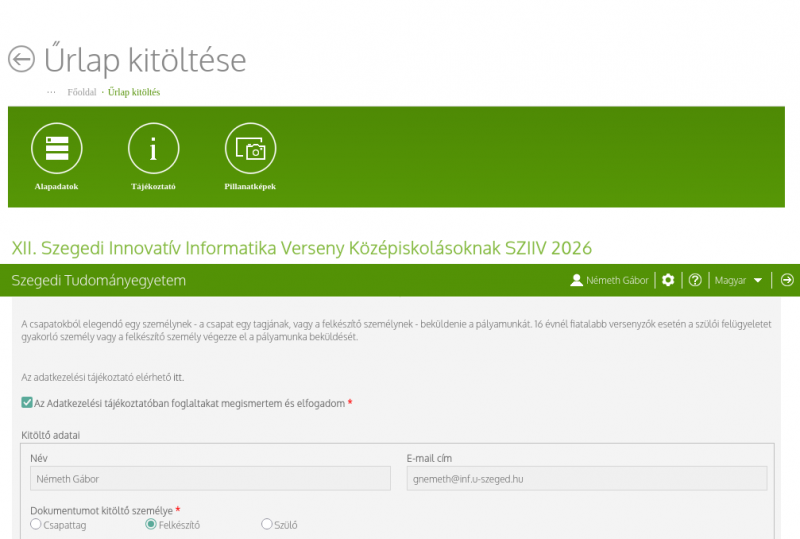Screen dimensions: 800x539
Task: Expand the breadcrumb ellipsis before Főoldal
Action: tap(51, 92)
